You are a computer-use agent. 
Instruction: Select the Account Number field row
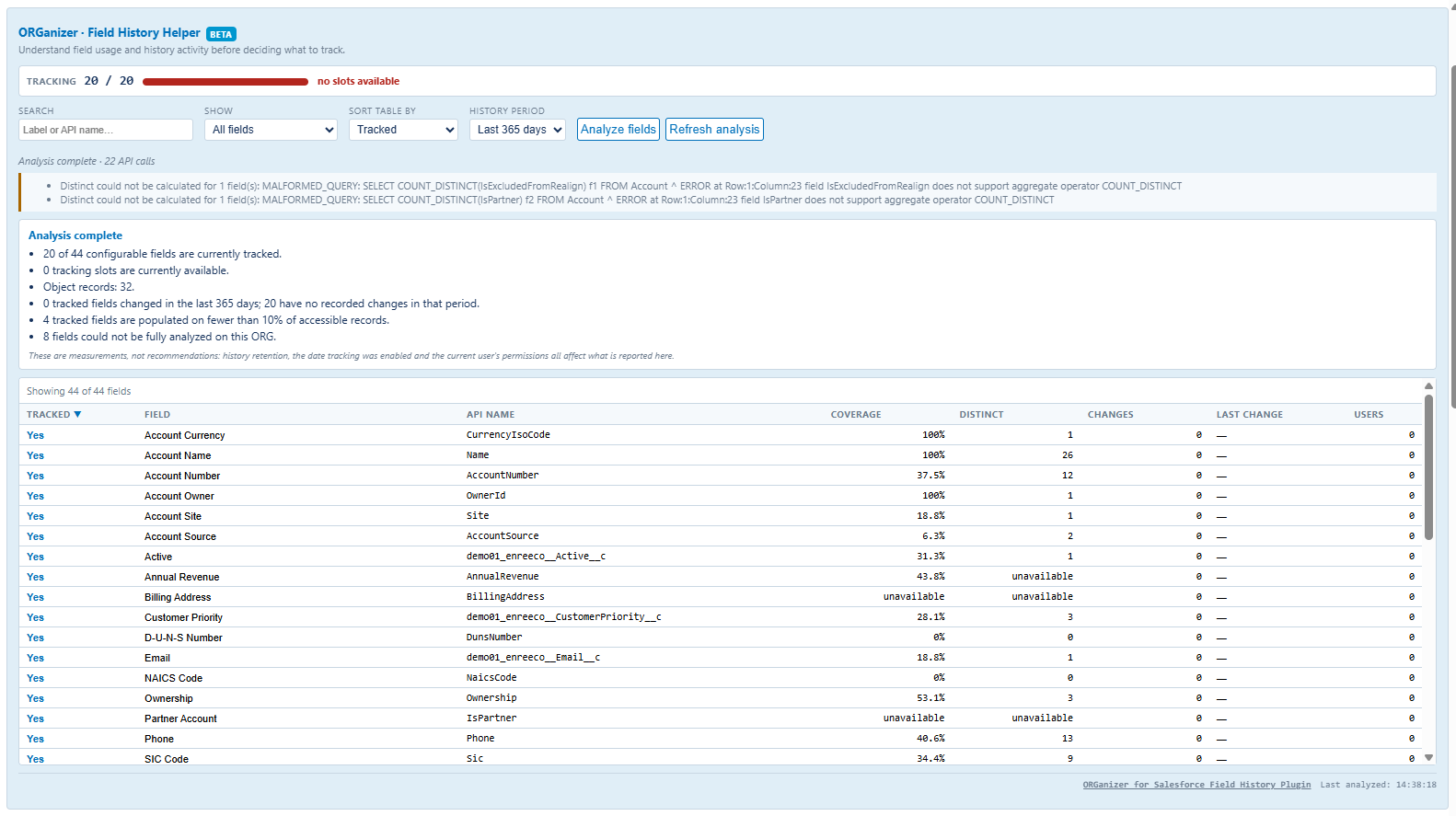pyautogui.click(x=720, y=476)
